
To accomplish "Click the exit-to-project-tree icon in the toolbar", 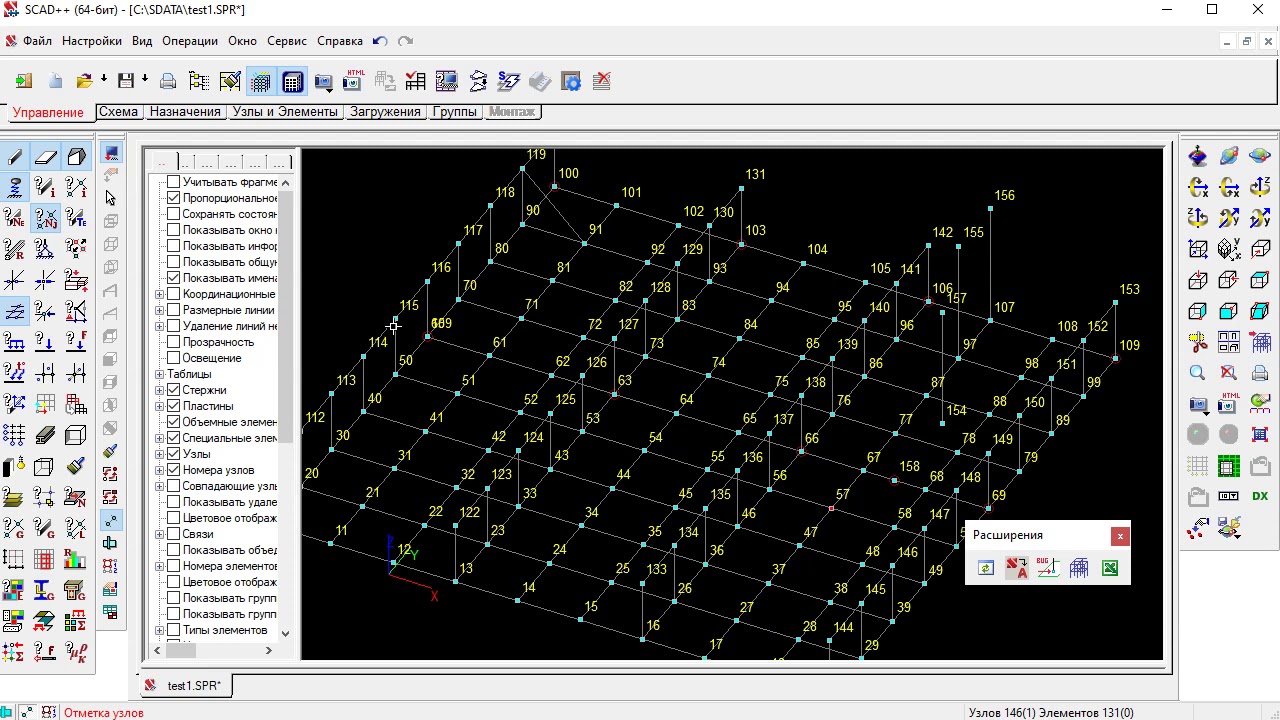I will (24, 81).
